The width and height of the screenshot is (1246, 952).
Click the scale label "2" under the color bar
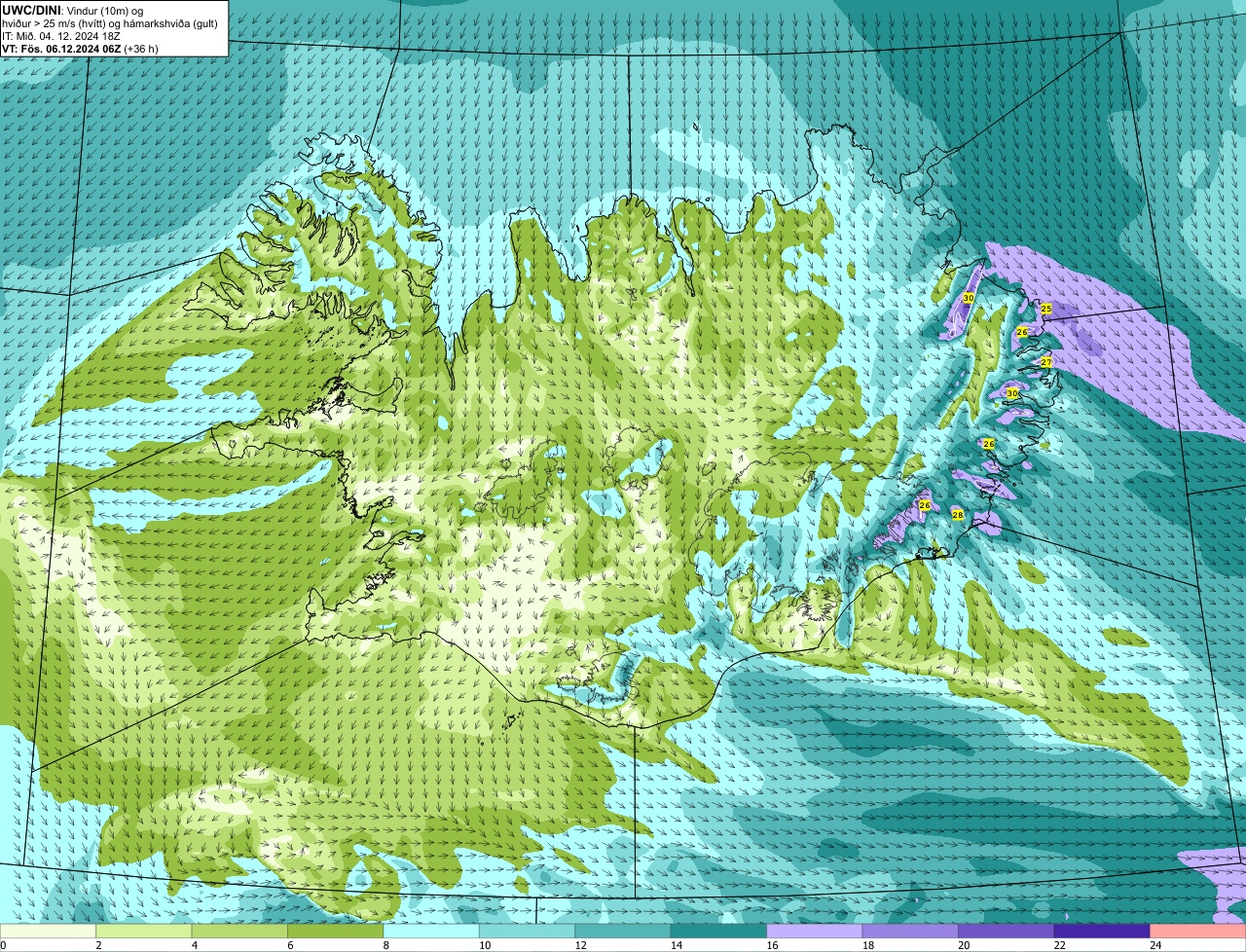point(98,945)
